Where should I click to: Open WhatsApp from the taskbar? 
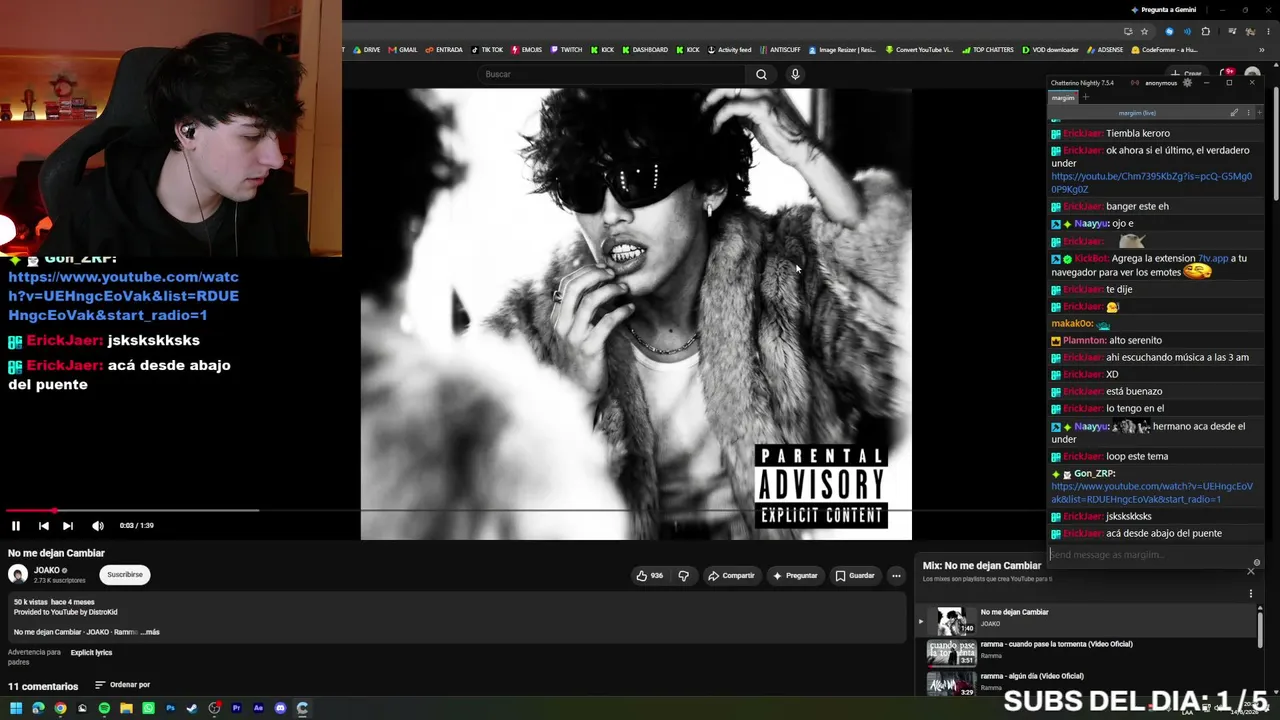click(x=148, y=709)
